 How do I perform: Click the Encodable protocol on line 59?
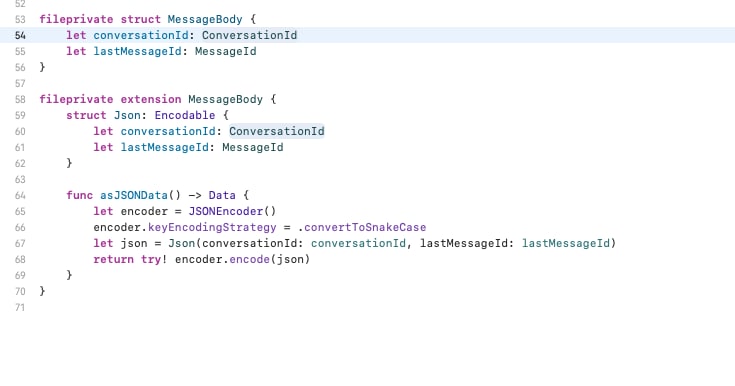pyautogui.click(x=185, y=115)
